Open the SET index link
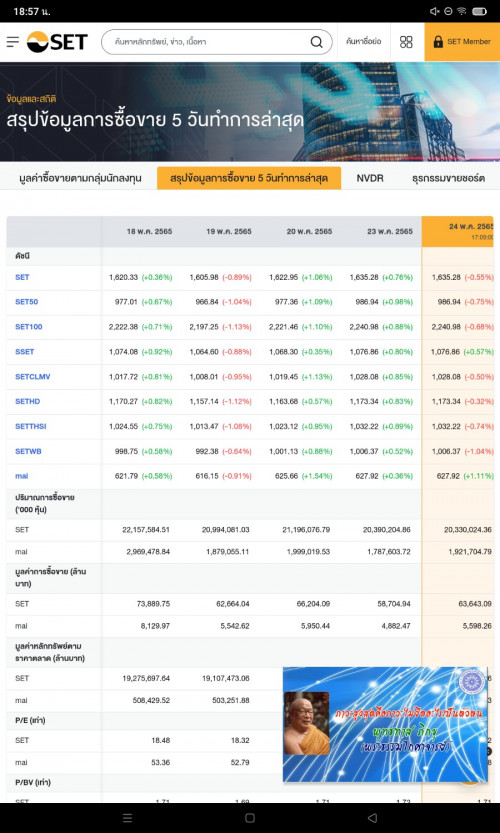 (22, 277)
